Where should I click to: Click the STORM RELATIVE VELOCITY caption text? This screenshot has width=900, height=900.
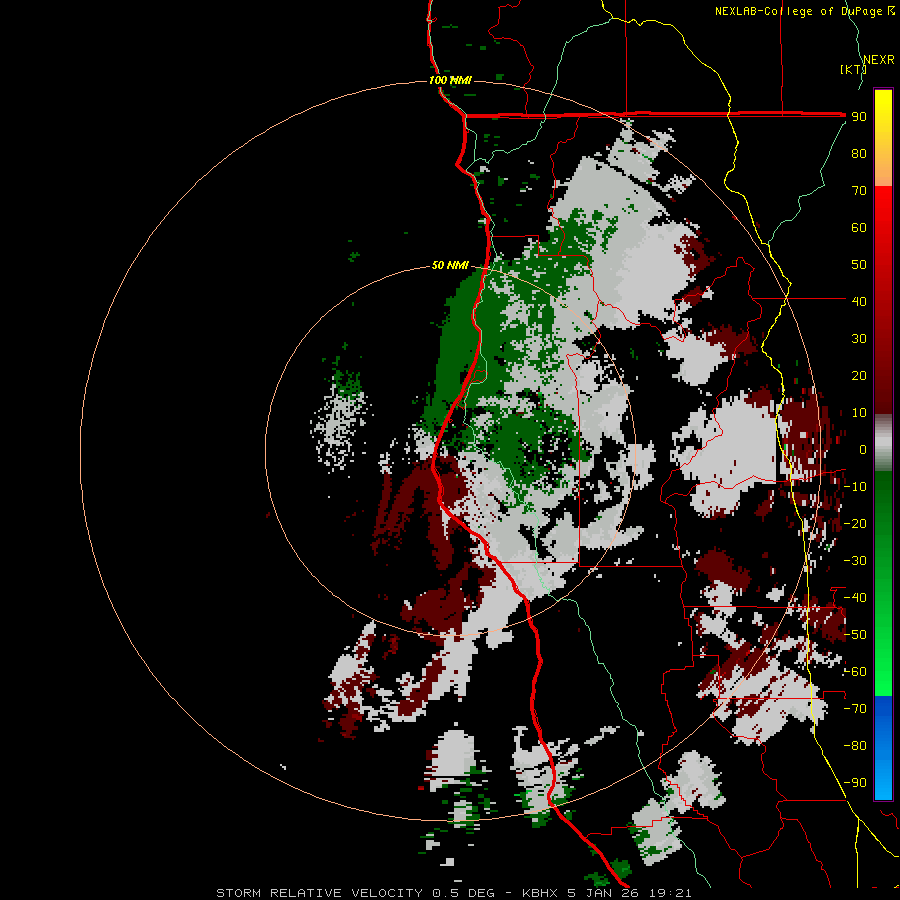319,893
